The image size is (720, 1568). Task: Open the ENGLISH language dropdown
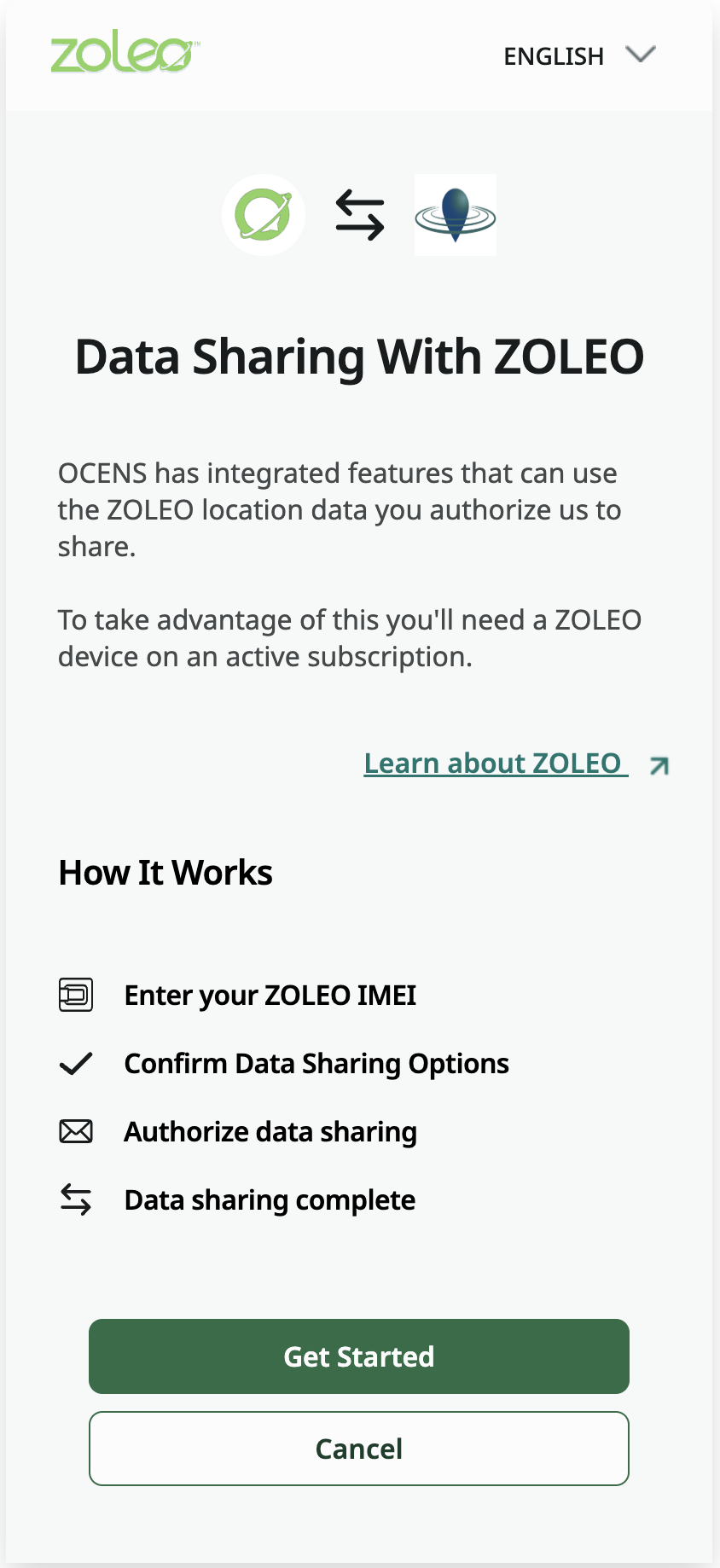pos(579,56)
